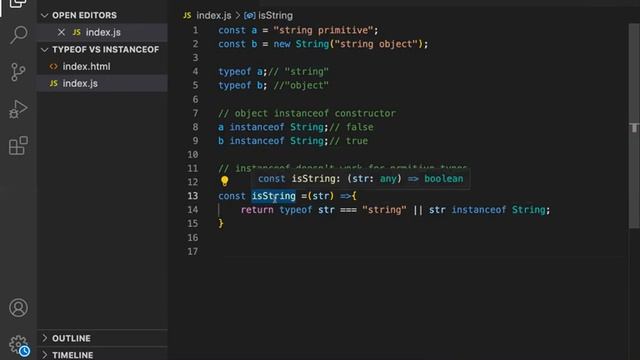This screenshot has height=360, width=640.
Task: Click the 'return' keyword on line 14
Action: pyautogui.click(x=257, y=210)
